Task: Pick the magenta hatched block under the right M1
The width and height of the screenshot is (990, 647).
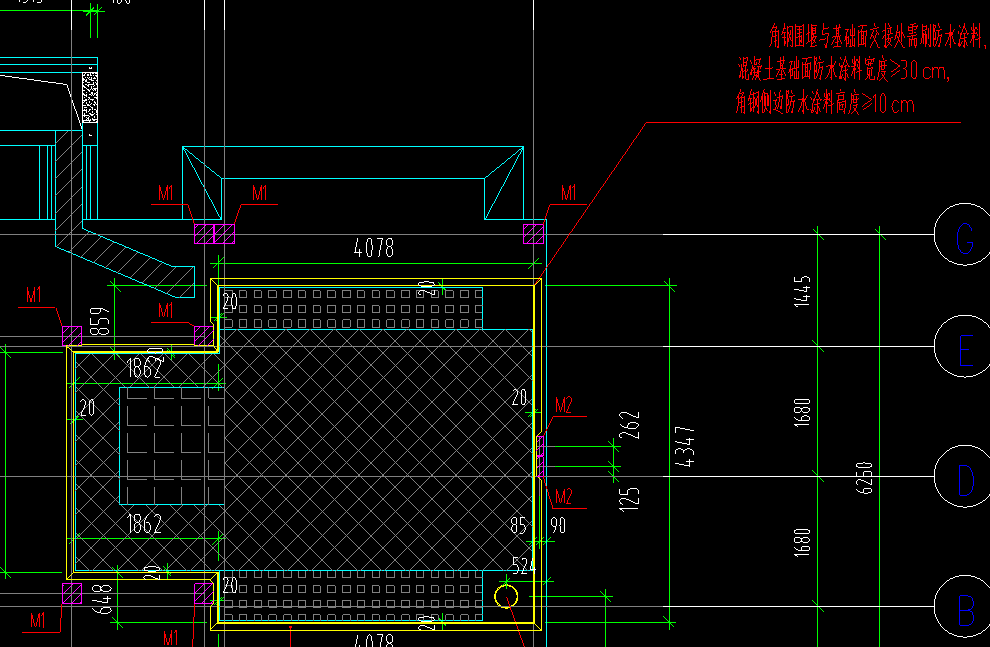Action: (x=534, y=233)
